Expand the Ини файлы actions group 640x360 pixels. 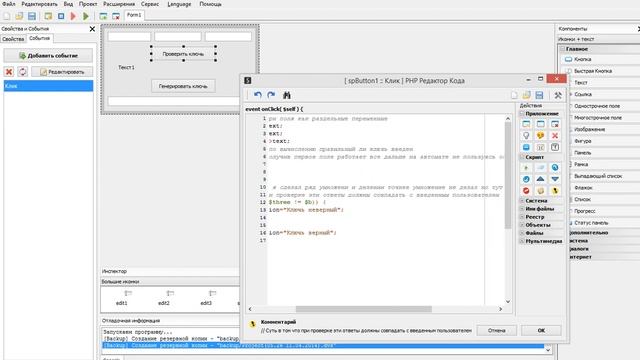click(522, 209)
